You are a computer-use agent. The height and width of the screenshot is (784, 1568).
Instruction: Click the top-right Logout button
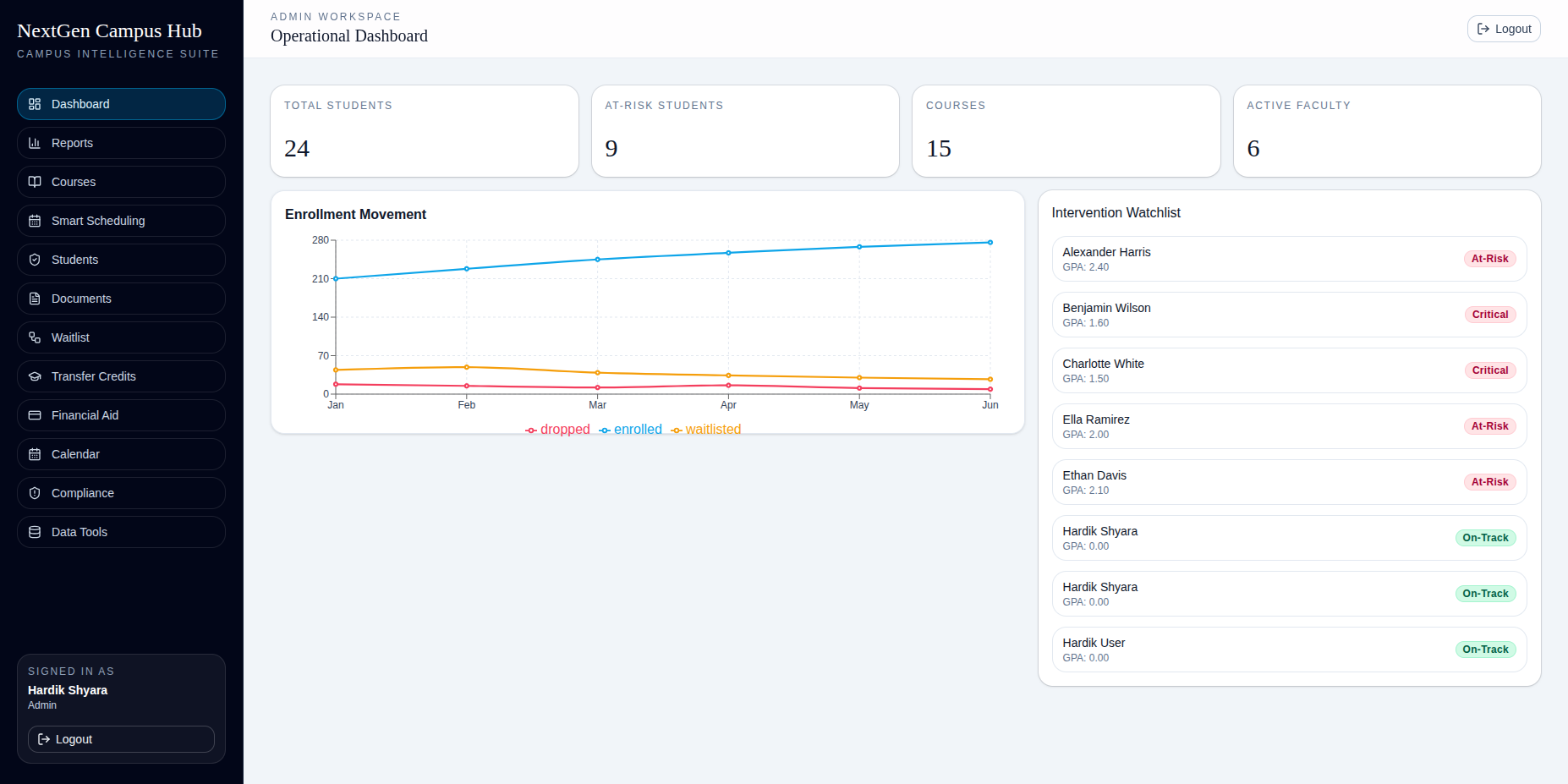click(1504, 28)
